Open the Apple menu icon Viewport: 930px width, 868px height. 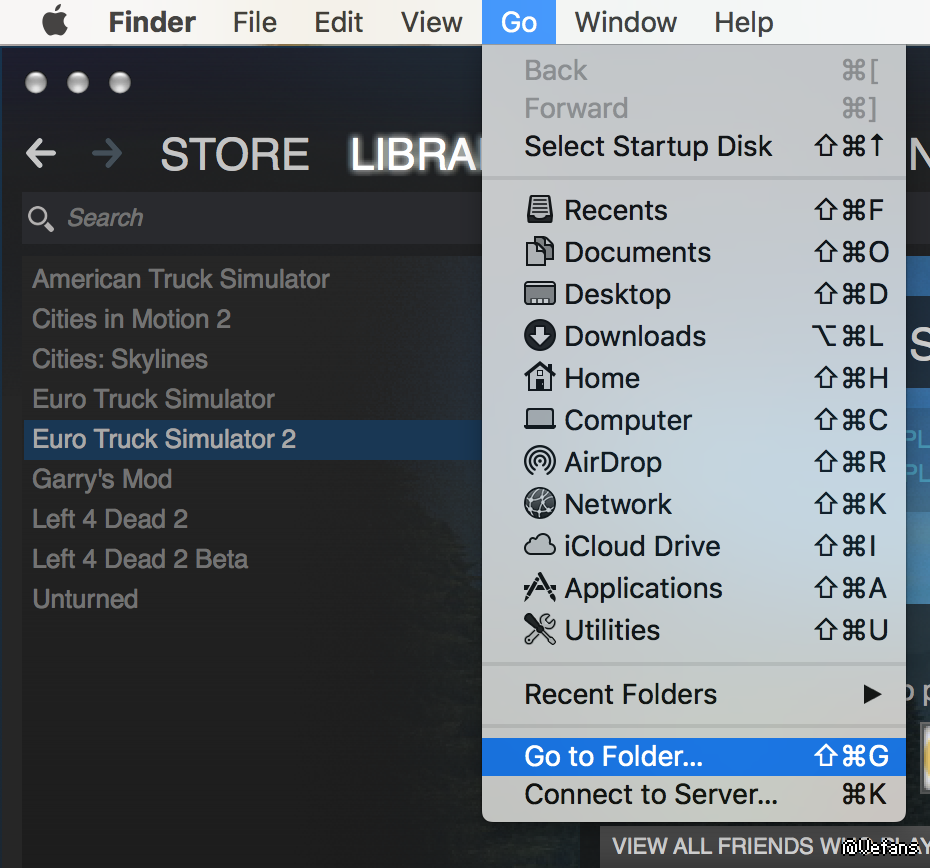point(54,21)
